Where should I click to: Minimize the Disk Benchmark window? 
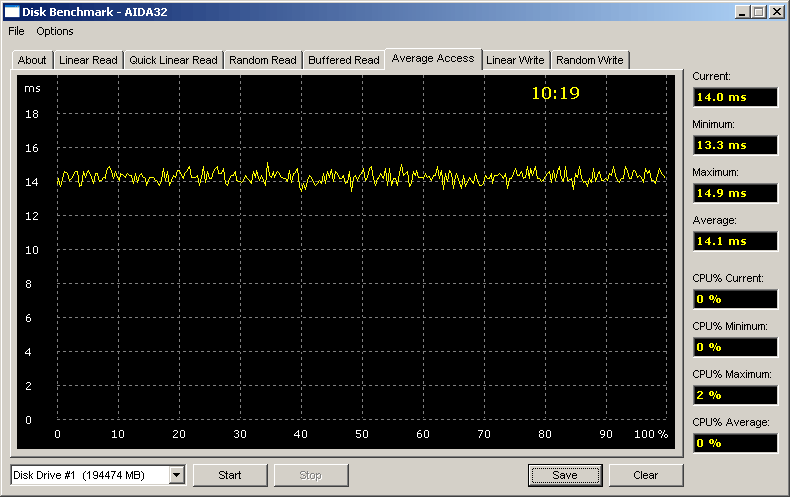pyautogui.click(x=741, y=12)
